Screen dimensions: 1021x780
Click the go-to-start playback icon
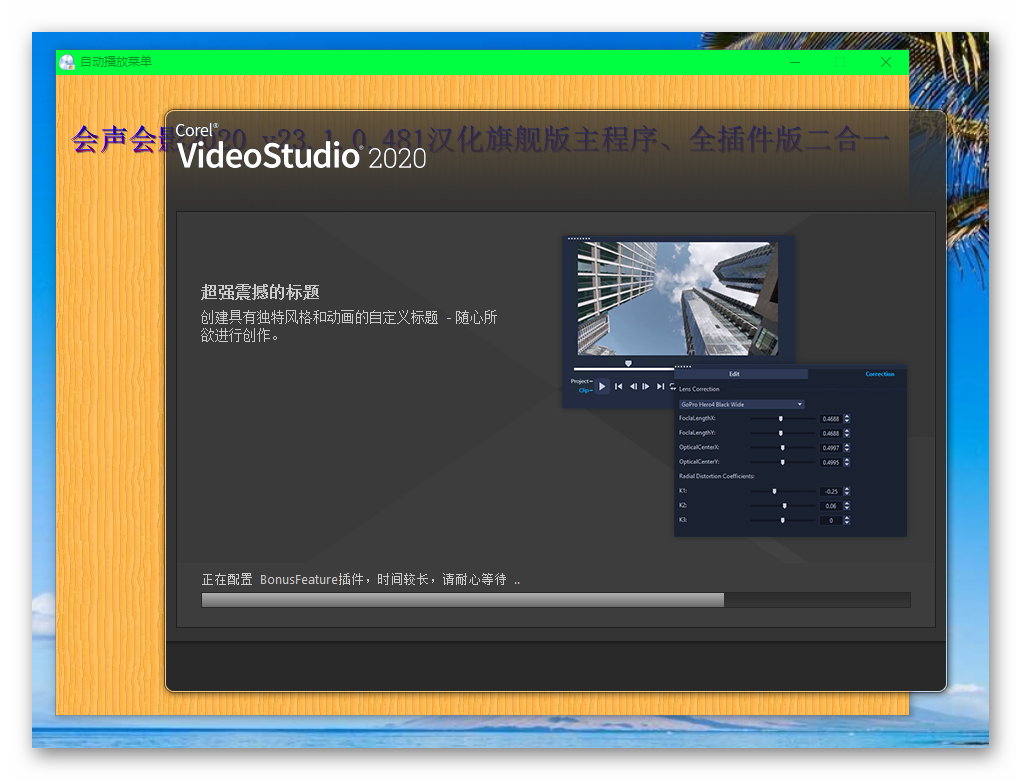pyautogui.click(x=619, y=386)
